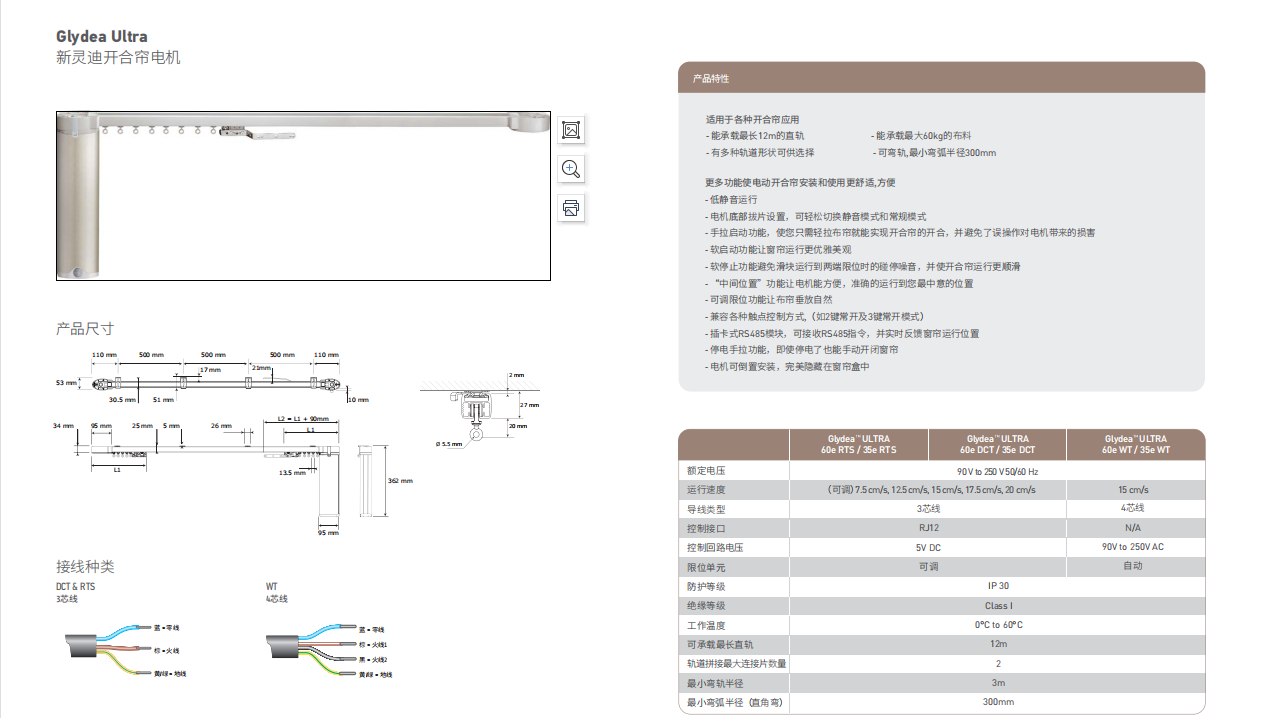Click the "运行速度" row label
The height and width of the screenshot is (718, 1261).
point(705,490)
